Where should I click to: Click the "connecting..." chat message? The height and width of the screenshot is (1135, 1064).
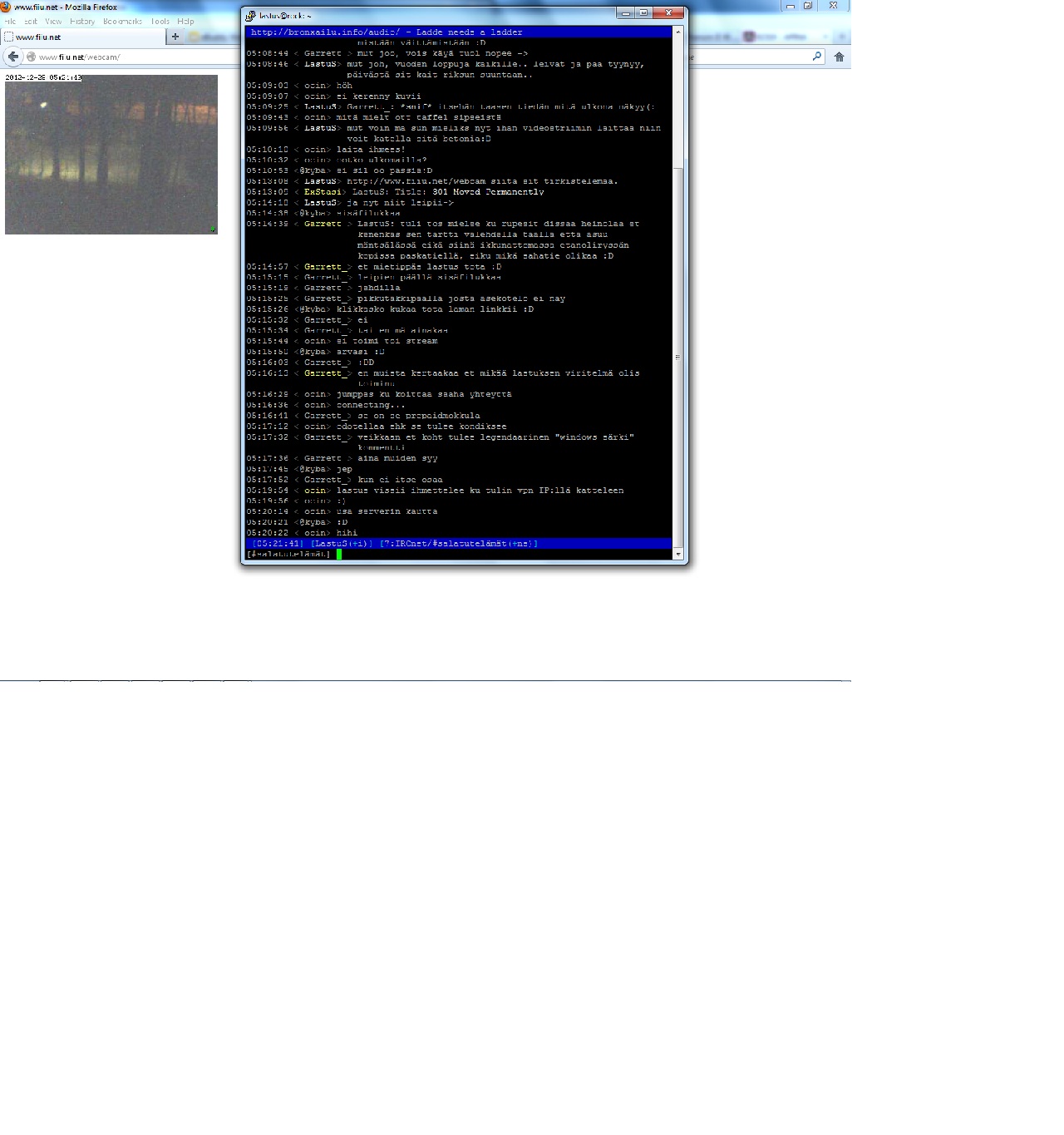(x=370, y=405)
